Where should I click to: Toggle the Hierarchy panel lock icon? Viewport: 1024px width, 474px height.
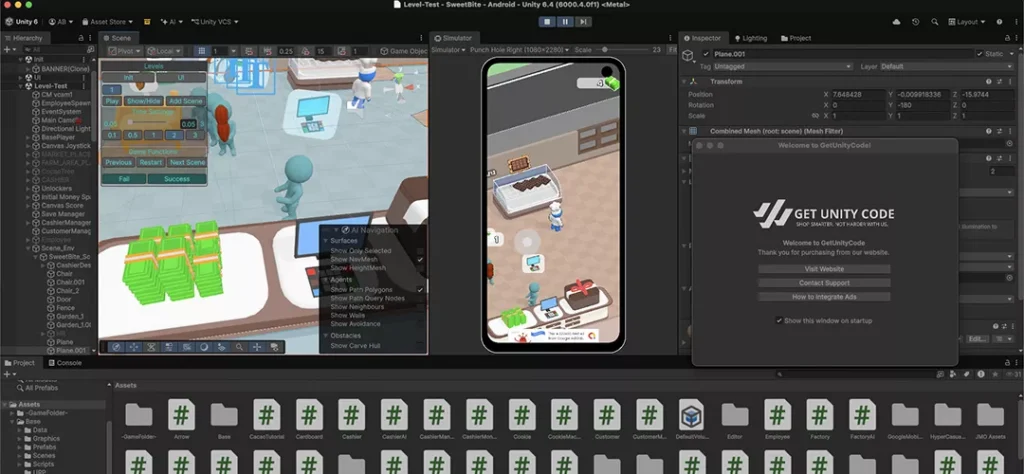81,38
